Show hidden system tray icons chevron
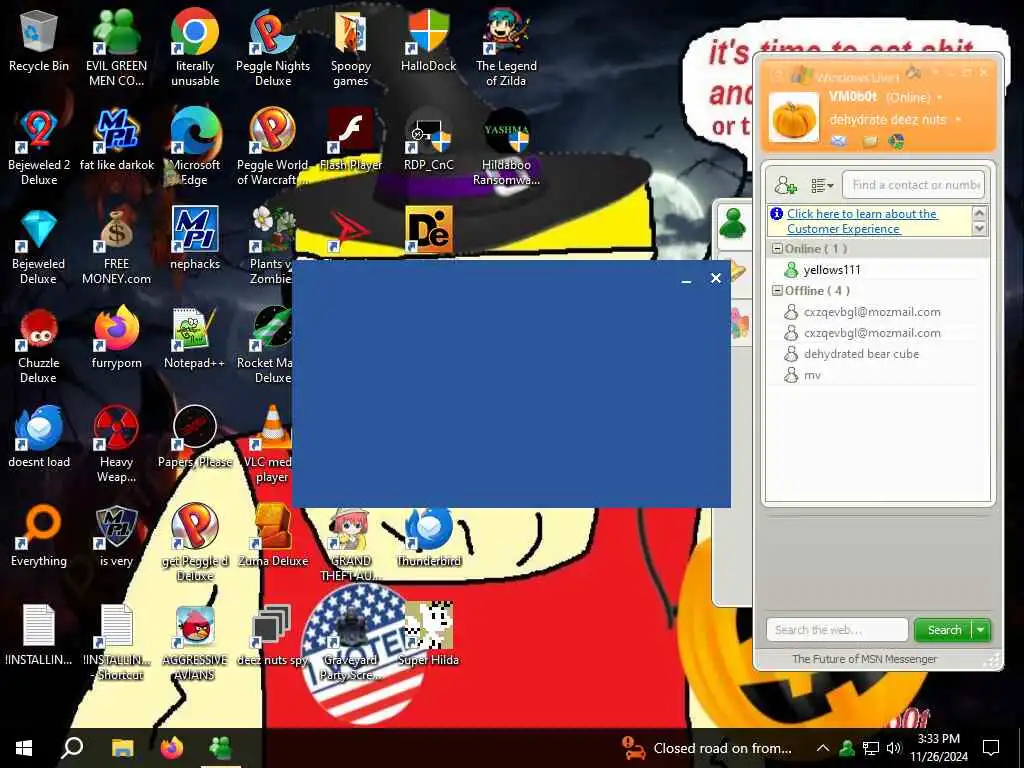Viewport: 1024px width, 768px height. (823, 748)
